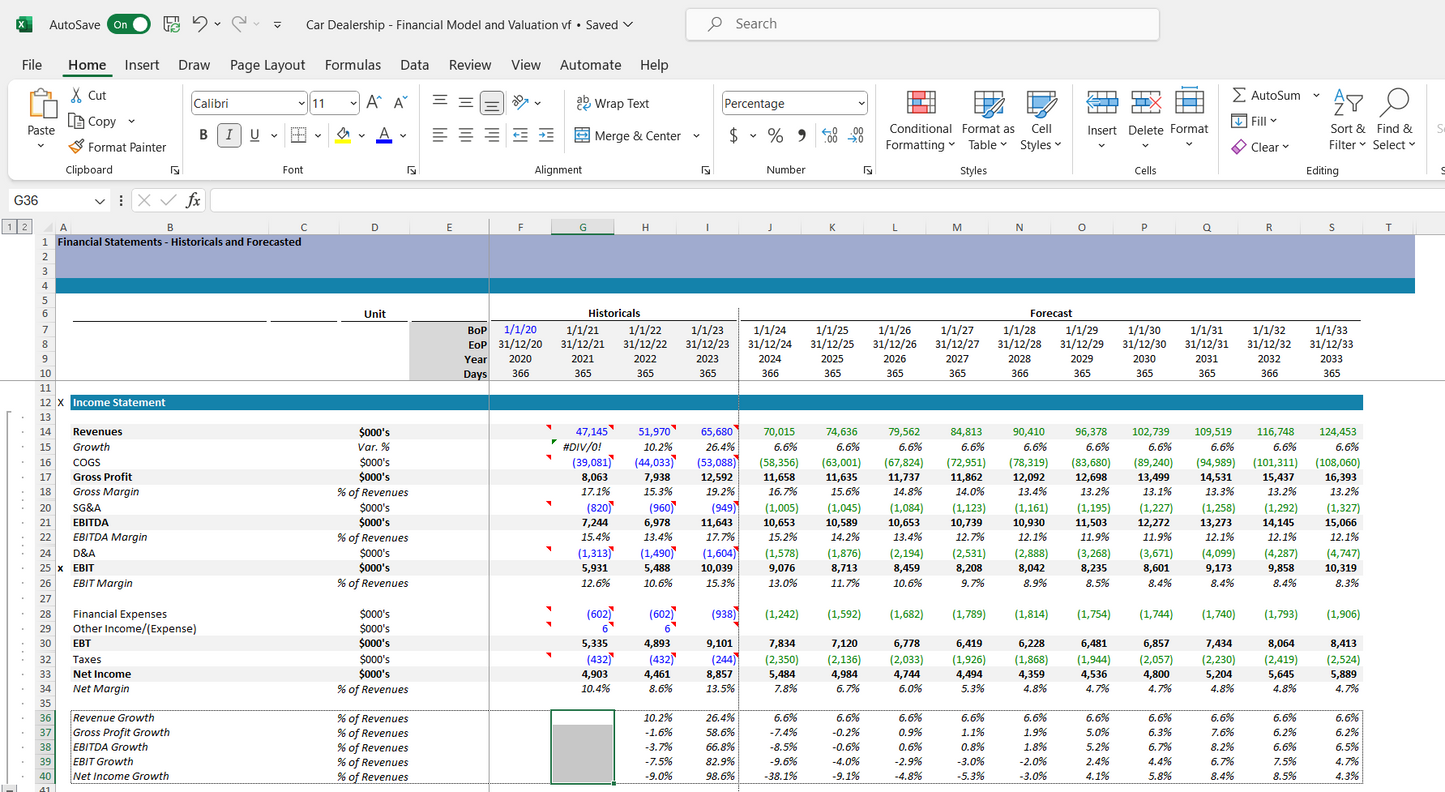Viewport: 1445px width, 792px height.
Task: Click the Format Painter brush icon
Action: point(76,147)
